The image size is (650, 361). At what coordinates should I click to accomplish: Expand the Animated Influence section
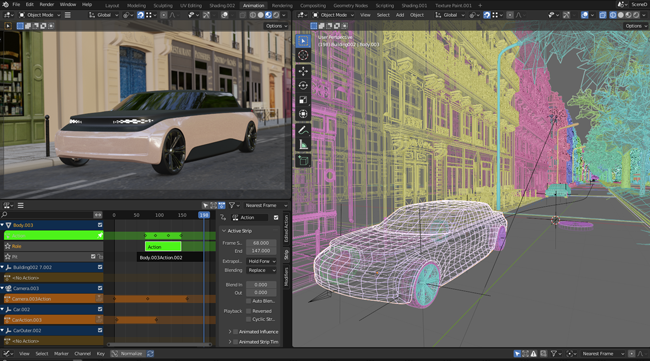230,332
